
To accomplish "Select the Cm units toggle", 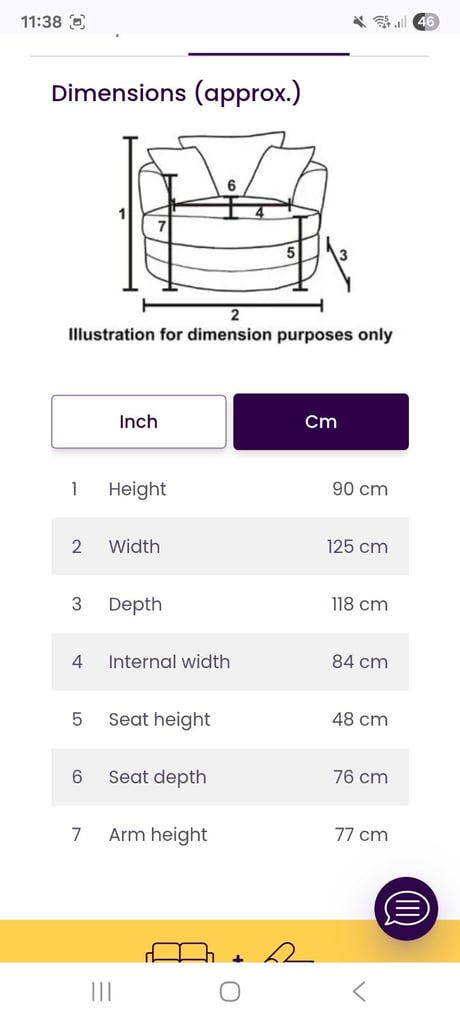I will pyautogui.click(x=321, y=422).
